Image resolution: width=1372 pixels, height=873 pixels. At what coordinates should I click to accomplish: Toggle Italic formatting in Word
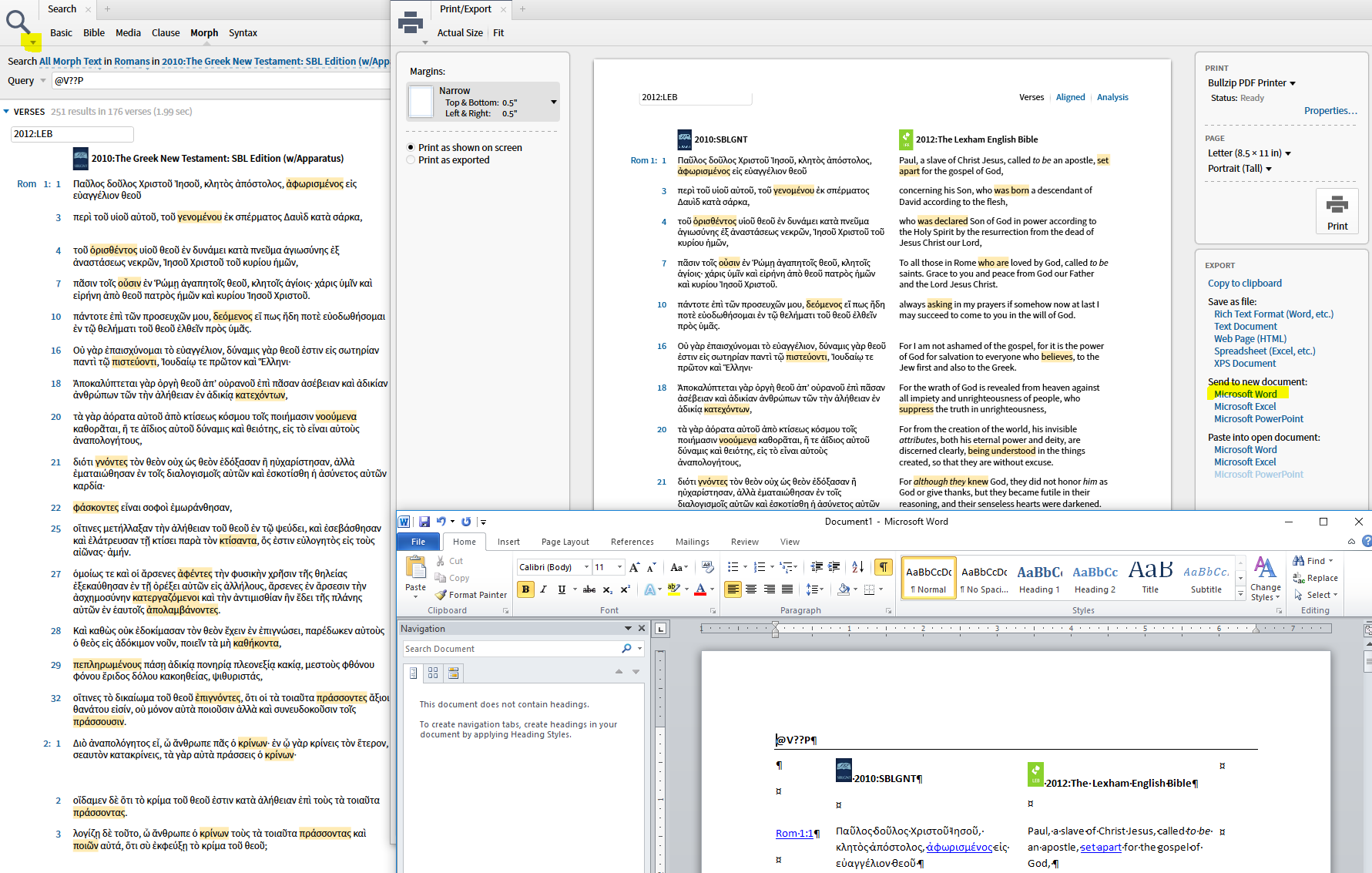click(543, 589)
